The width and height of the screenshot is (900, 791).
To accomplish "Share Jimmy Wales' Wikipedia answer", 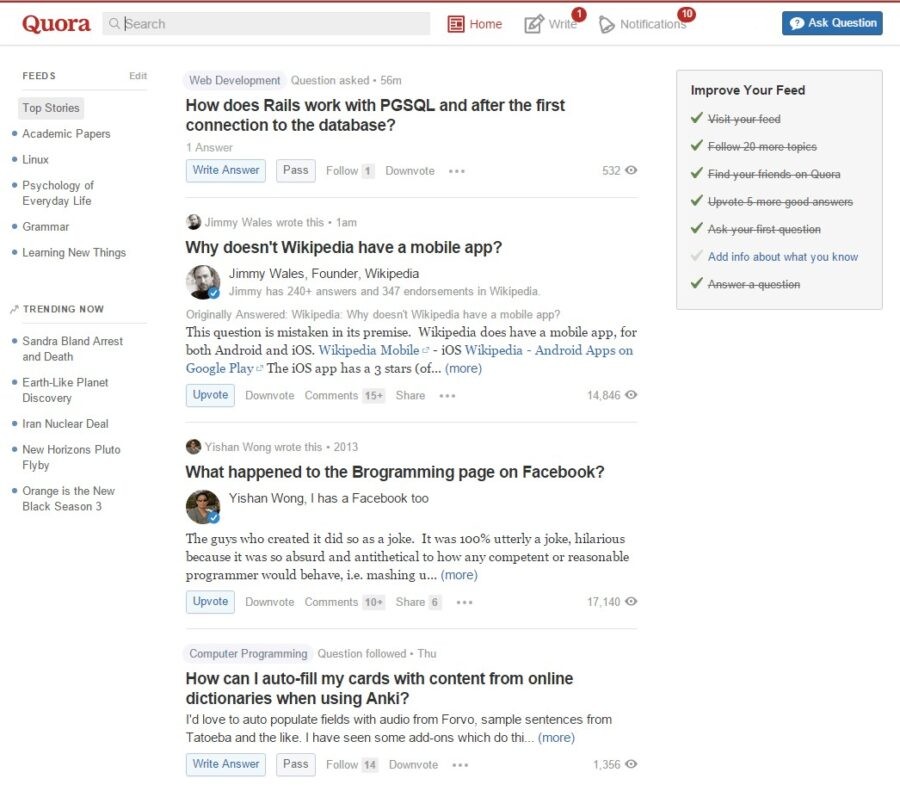I will point(410,396).
